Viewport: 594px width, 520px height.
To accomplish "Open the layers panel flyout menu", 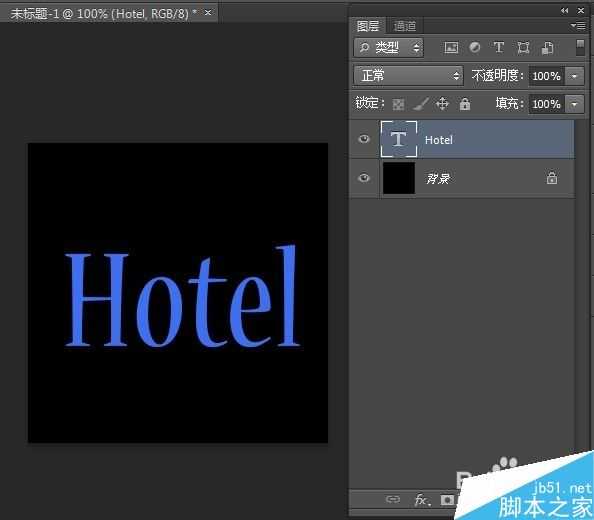I will coord(578,26).
